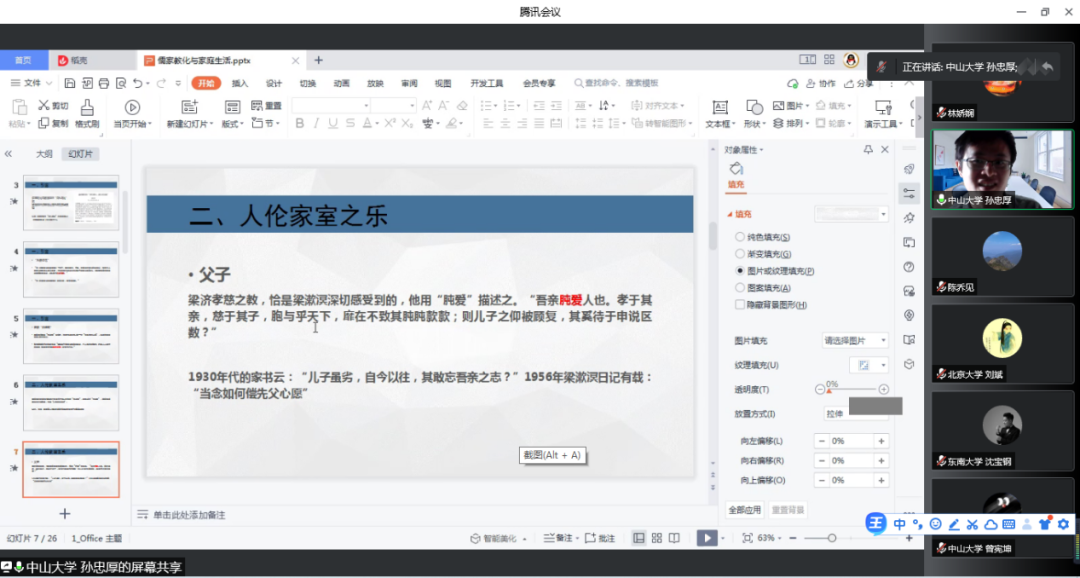The height and width of the screenshot is (578, 1080).
Task: Select pattern fill (图案填充) radio button
Action: click(x=740, y=288)
